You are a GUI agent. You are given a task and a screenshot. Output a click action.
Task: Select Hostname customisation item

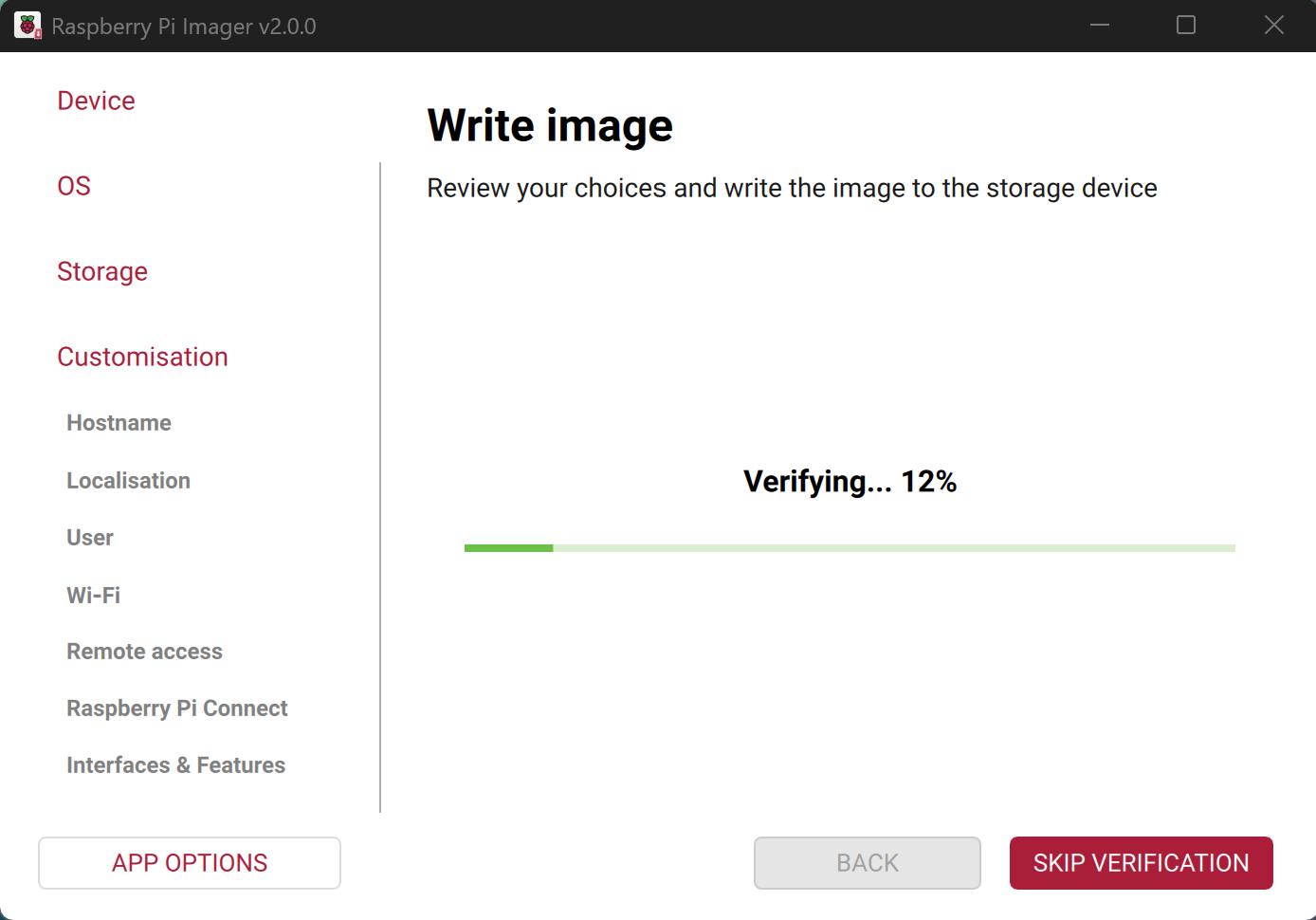tap(119, 423)
